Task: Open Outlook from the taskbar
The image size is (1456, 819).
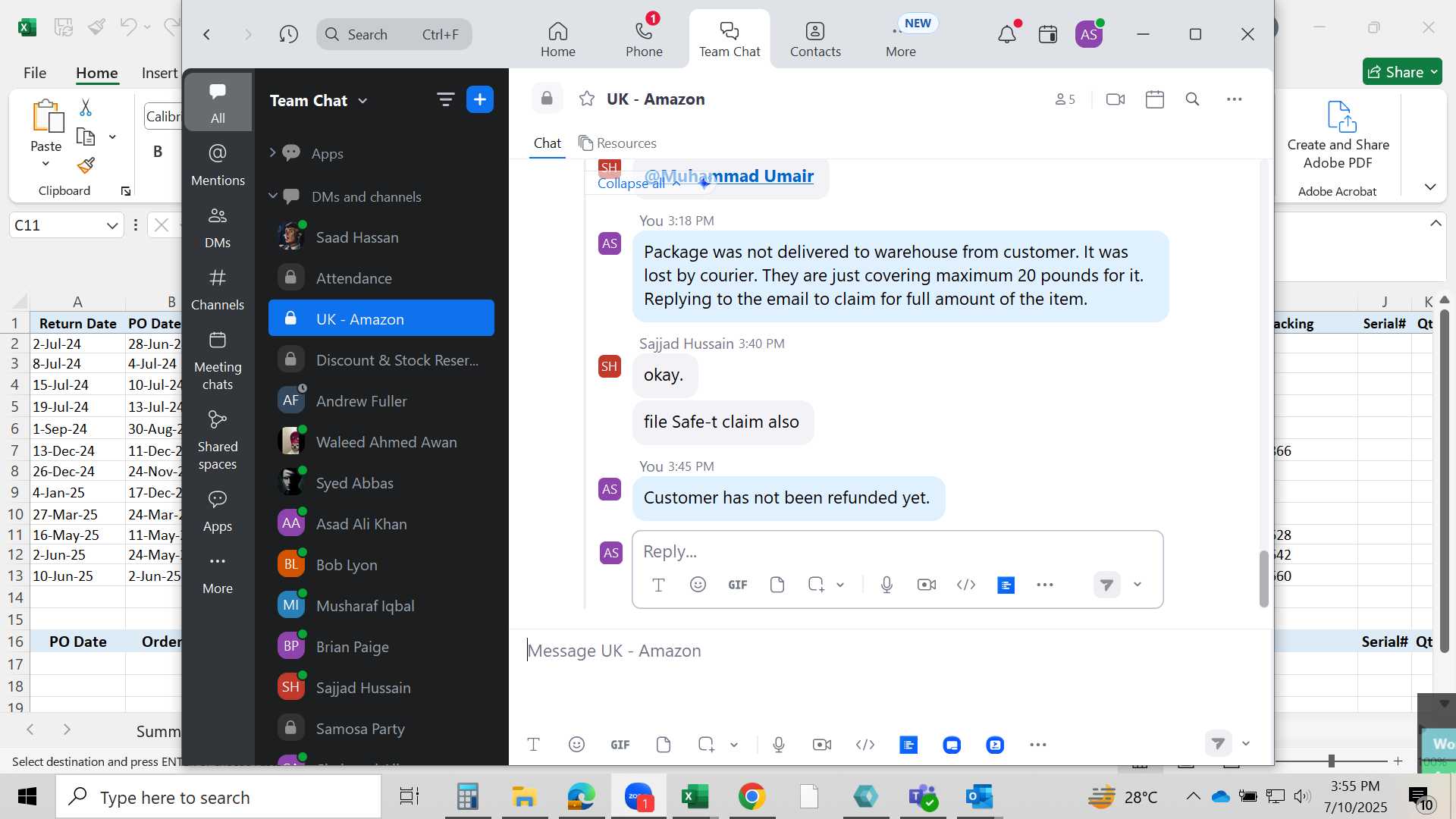Action: pos(979,796)
